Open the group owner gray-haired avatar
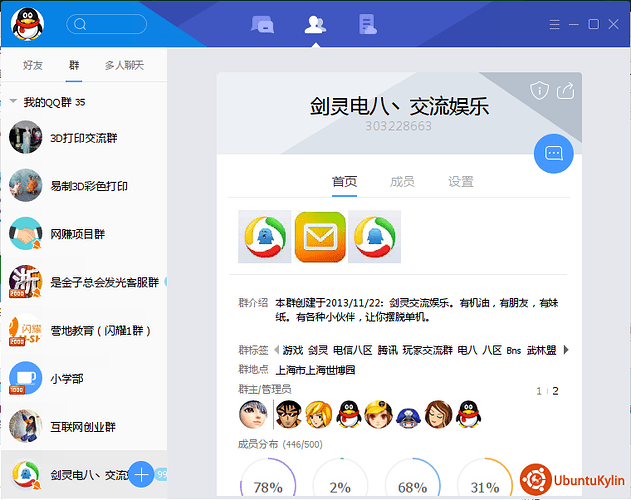The image size is (631, 500). [x=253, y=414]
